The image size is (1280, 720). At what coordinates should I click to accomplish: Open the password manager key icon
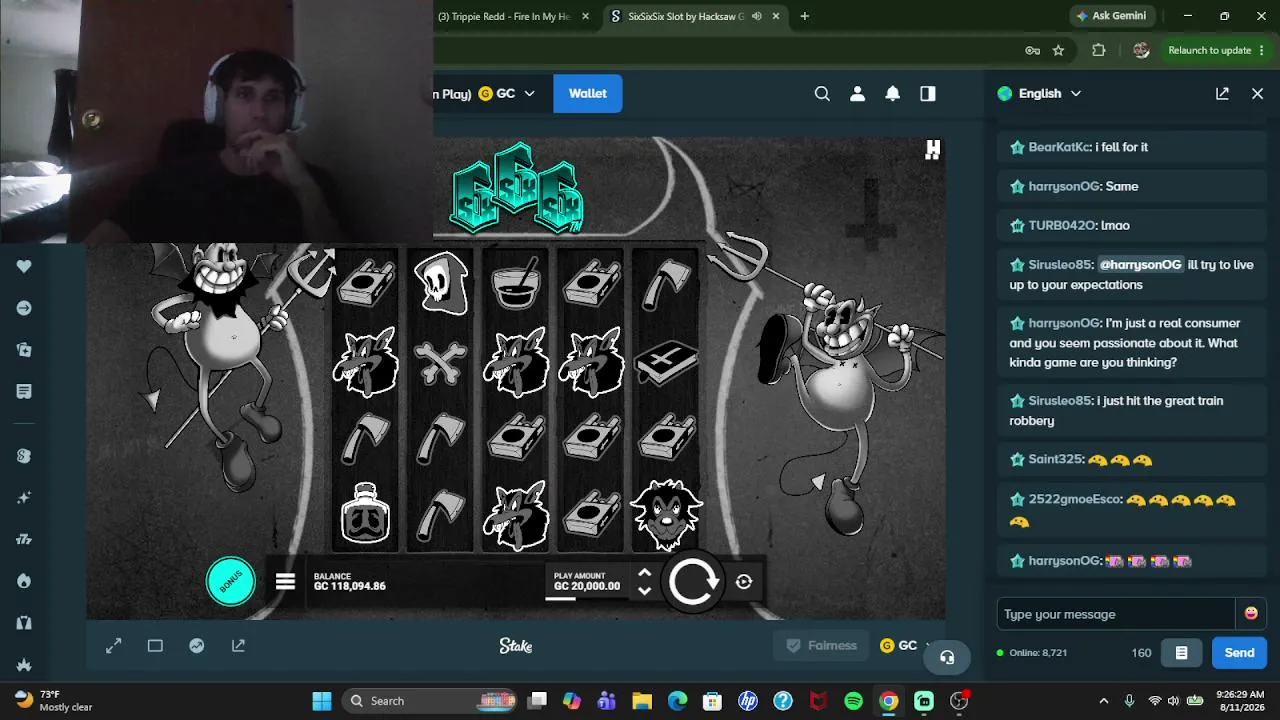(x=1032, y=50)
